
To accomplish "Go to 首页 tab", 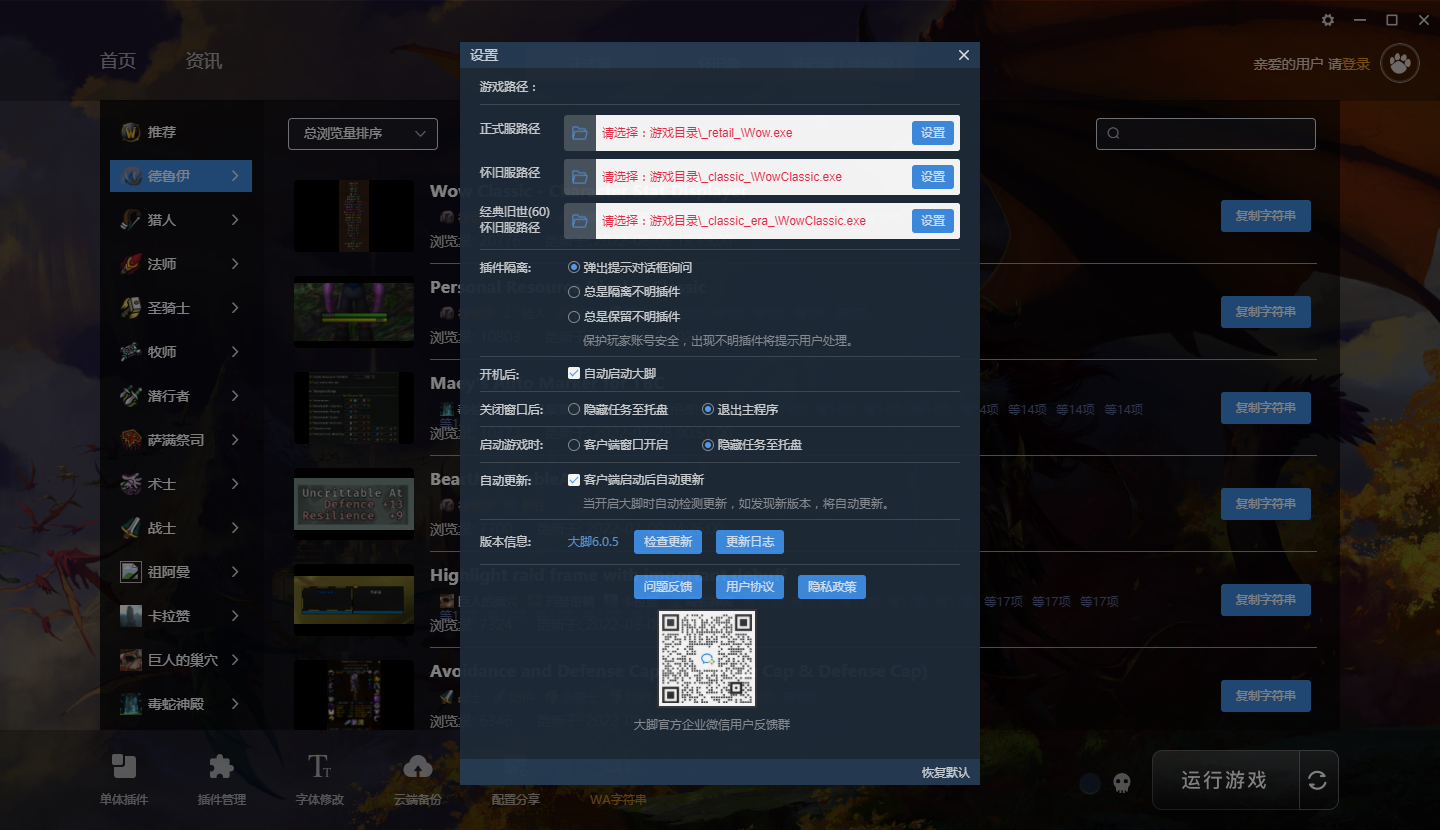I will (118, 61).
